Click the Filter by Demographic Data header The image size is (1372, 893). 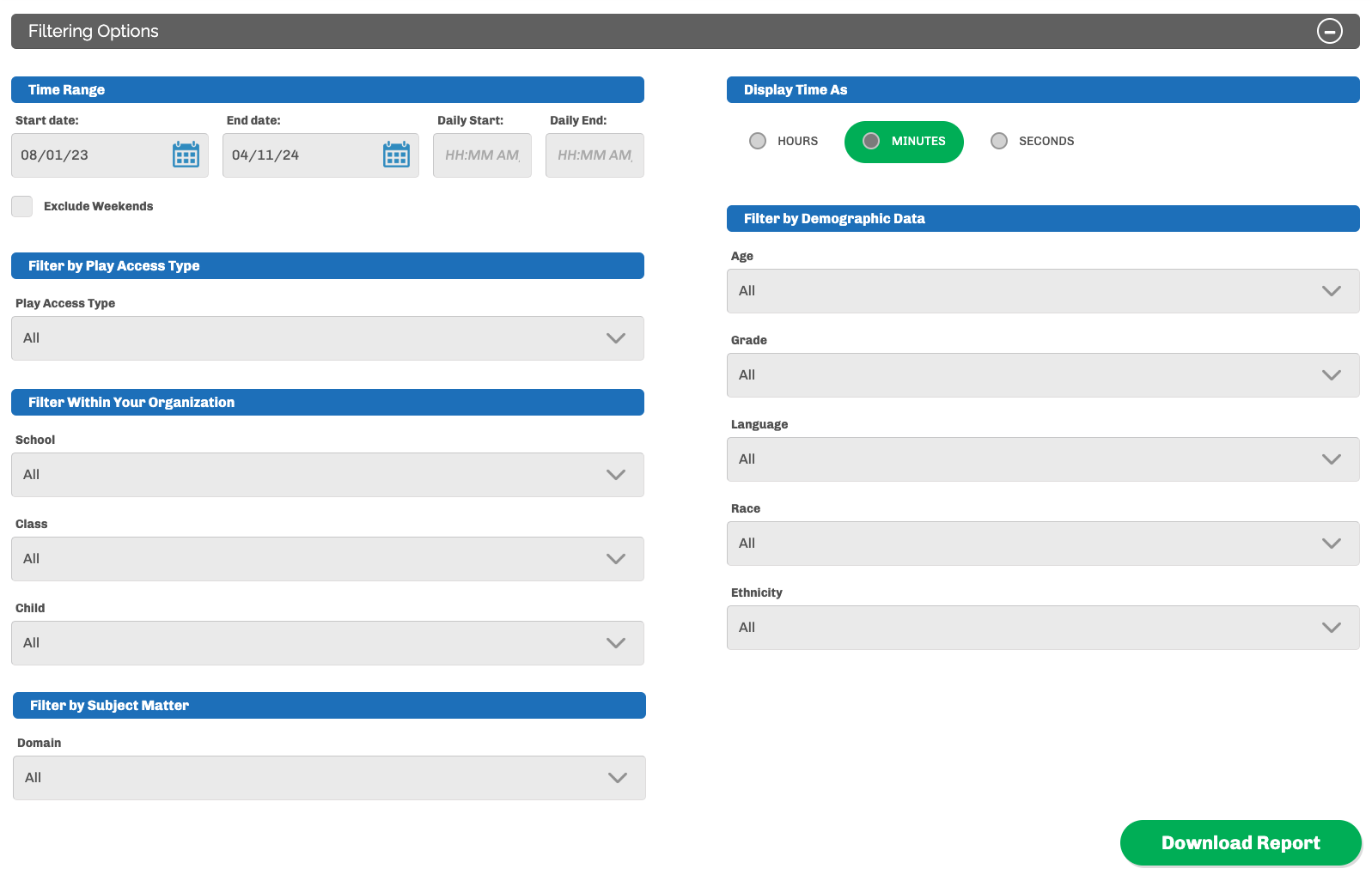[1043, 219]
